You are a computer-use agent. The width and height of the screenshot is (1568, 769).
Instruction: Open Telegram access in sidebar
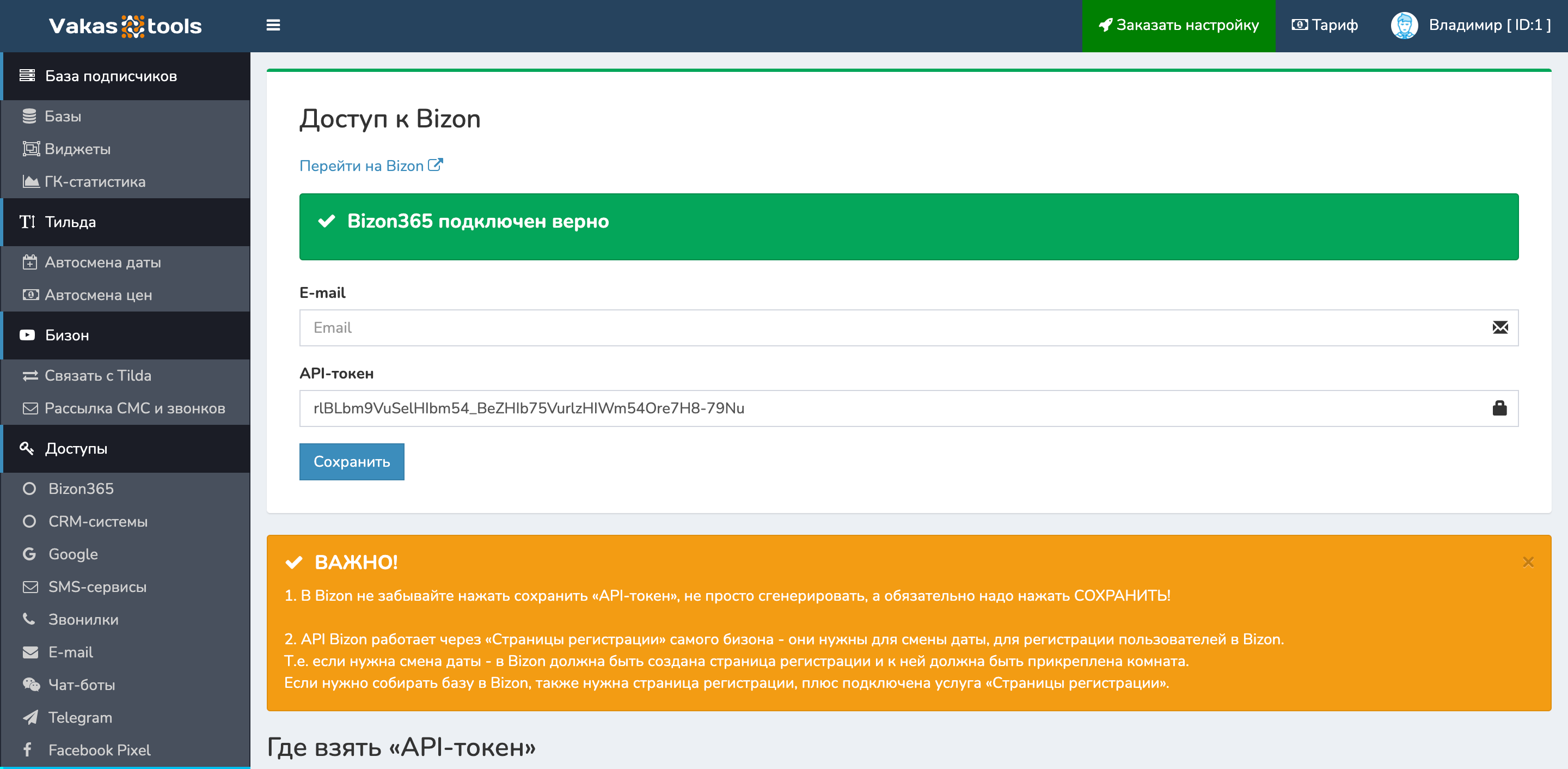pos(79,717)
